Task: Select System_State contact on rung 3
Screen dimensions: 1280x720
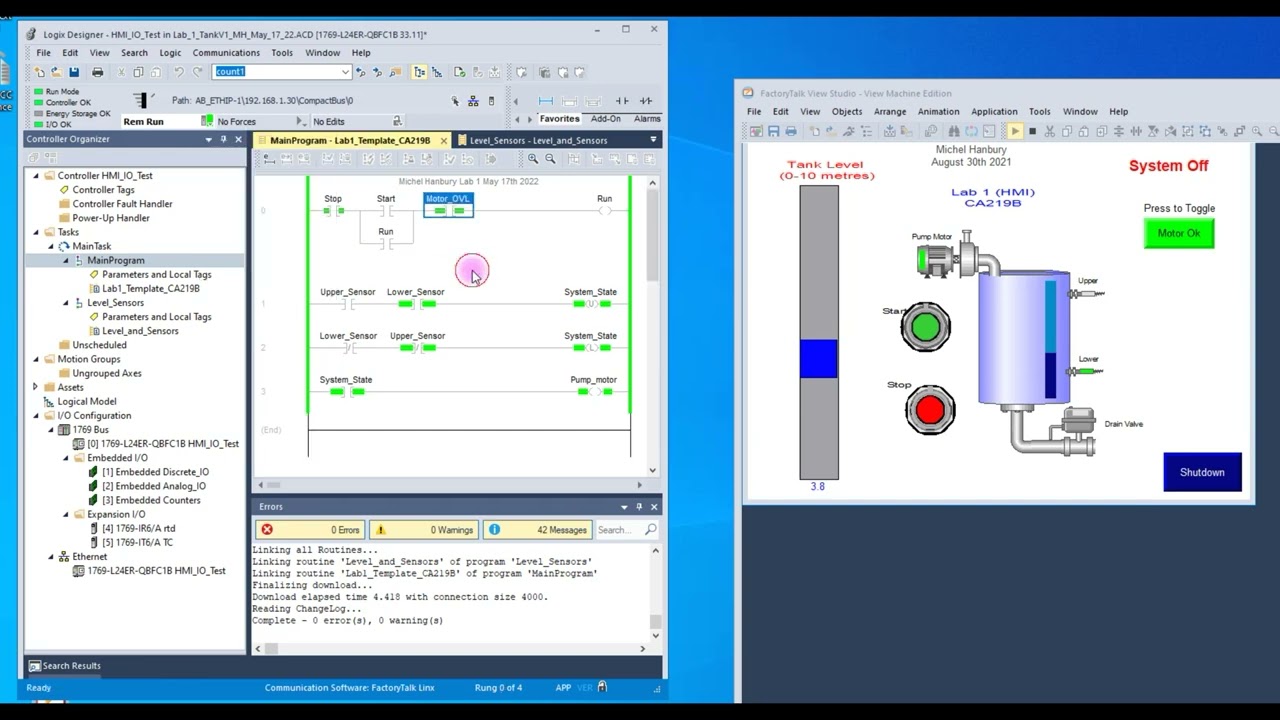Action: (347, 392)
